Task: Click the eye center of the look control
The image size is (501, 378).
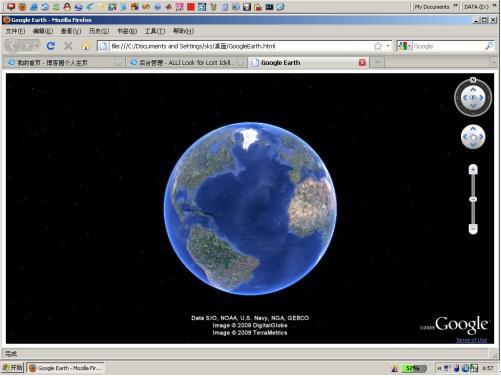Action: click(473, 98)
